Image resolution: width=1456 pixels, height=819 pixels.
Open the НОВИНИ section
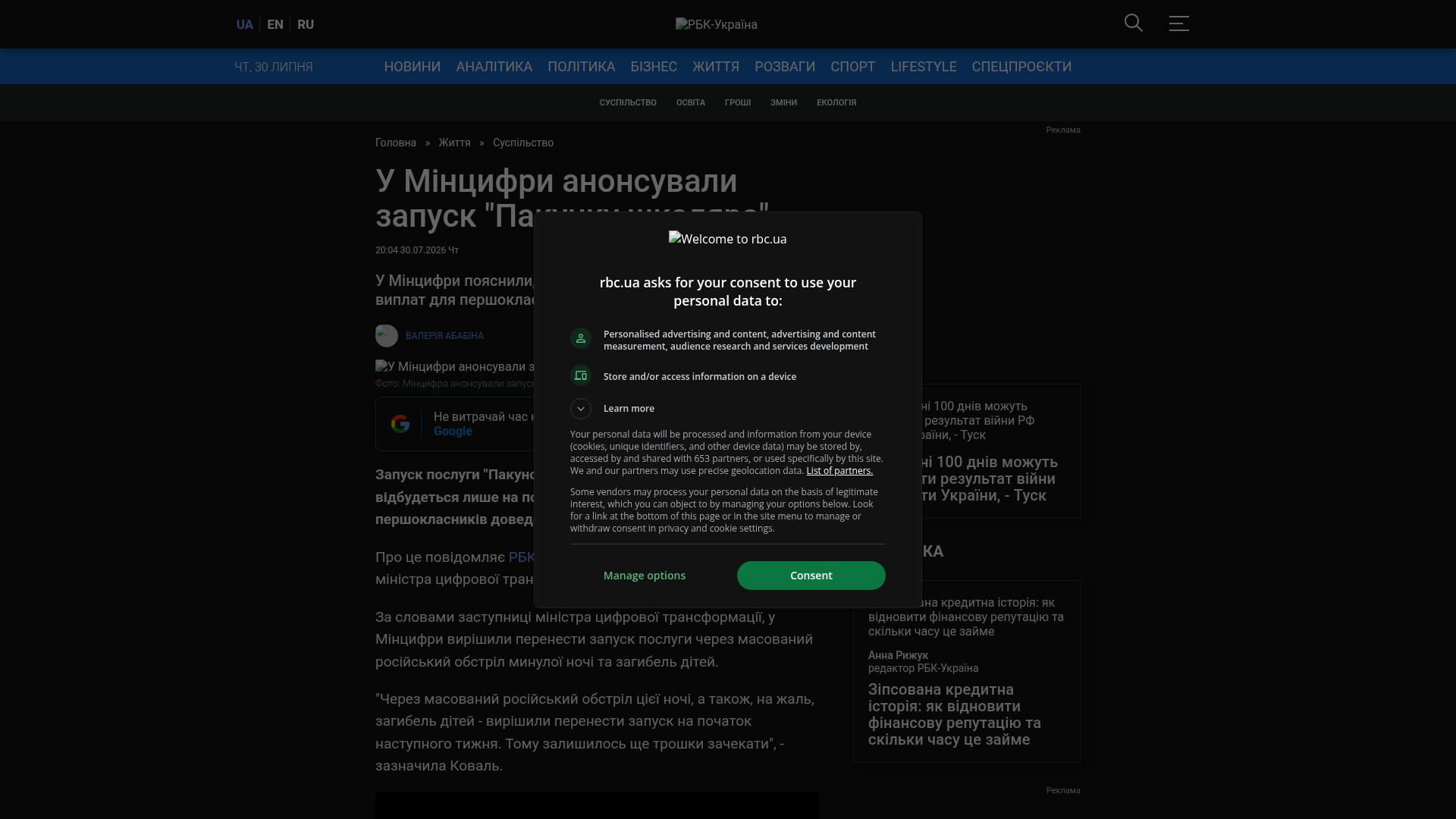click(x=412, y=67)
